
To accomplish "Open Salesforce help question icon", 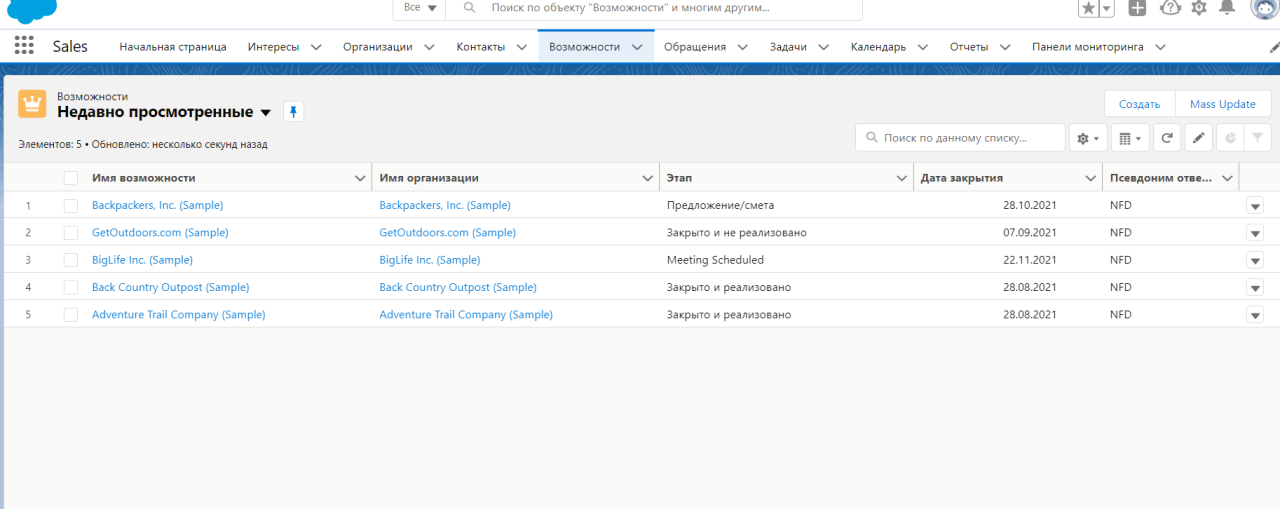I will (x=1169, y=8).
